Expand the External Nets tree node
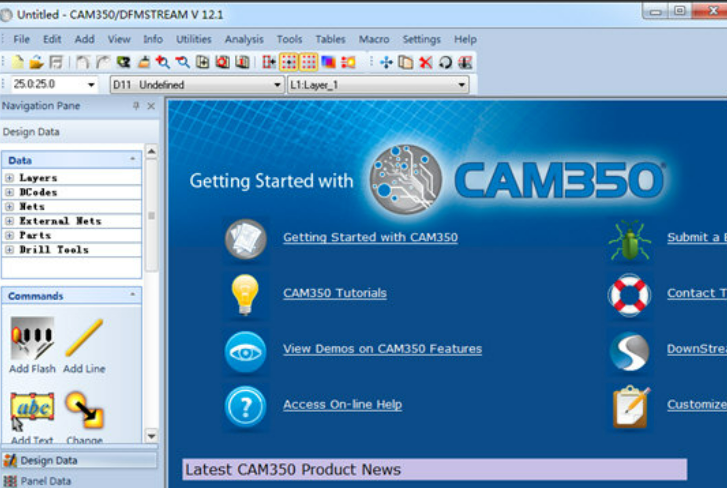727x488 pixels. [9, 221]
